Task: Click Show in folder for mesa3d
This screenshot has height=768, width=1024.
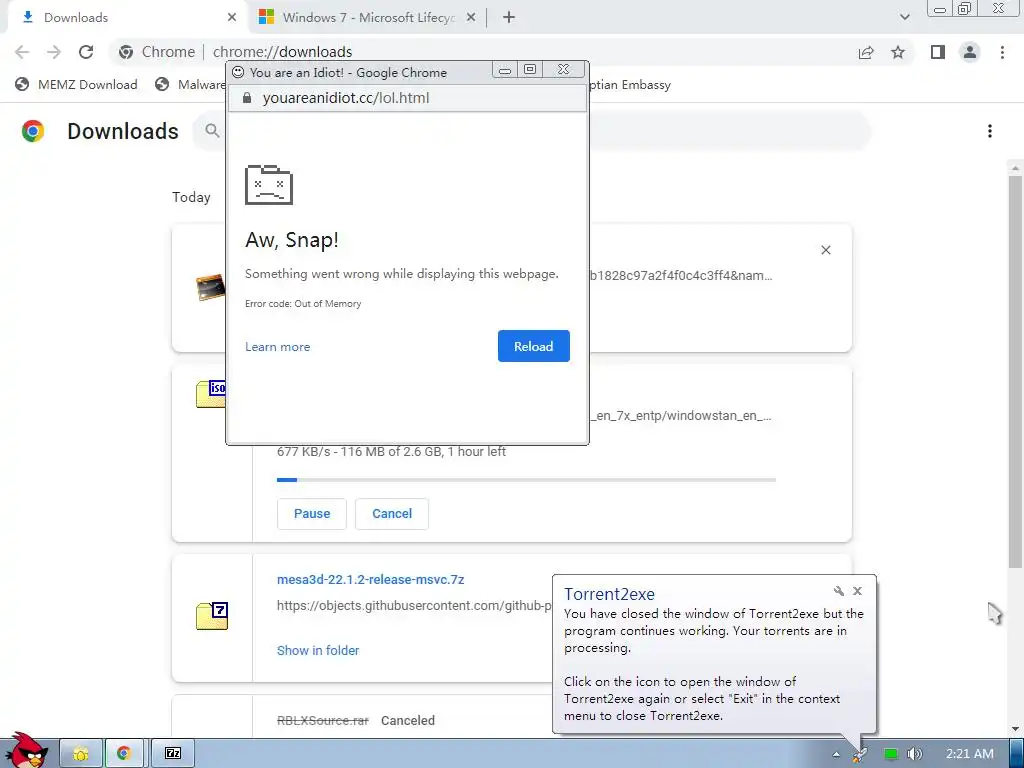Action: coord(318,650)
